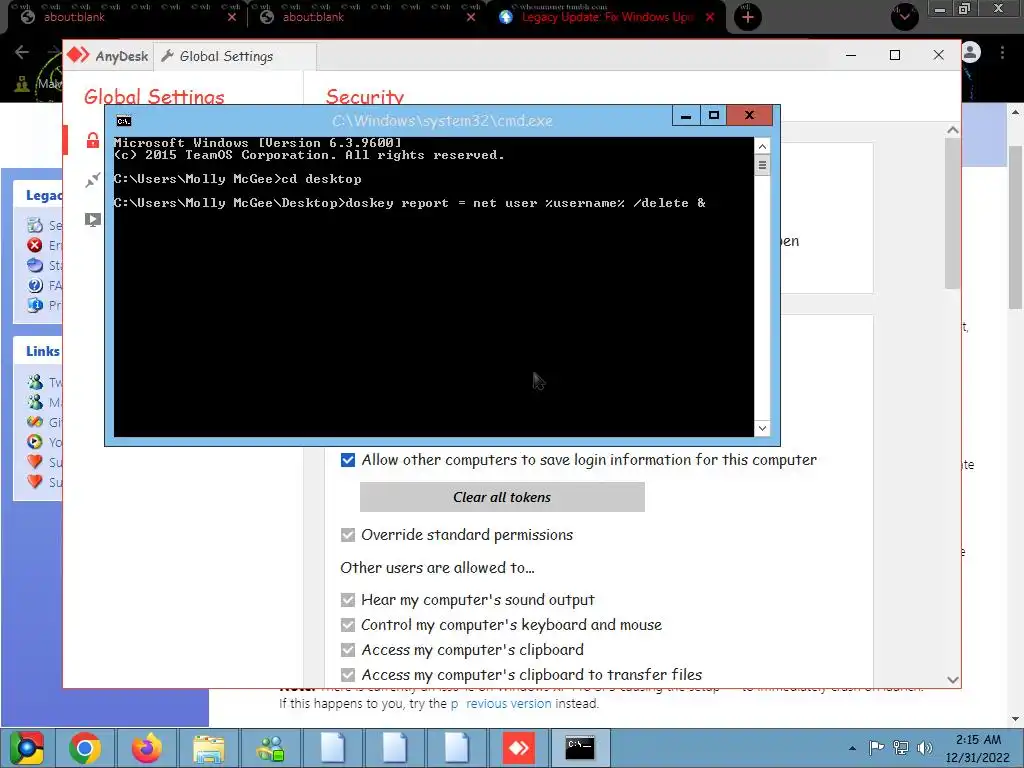Click AnyDesk settings scrollbar down arrow
This screenshot has width=1024, height=768.
[953, 680]
